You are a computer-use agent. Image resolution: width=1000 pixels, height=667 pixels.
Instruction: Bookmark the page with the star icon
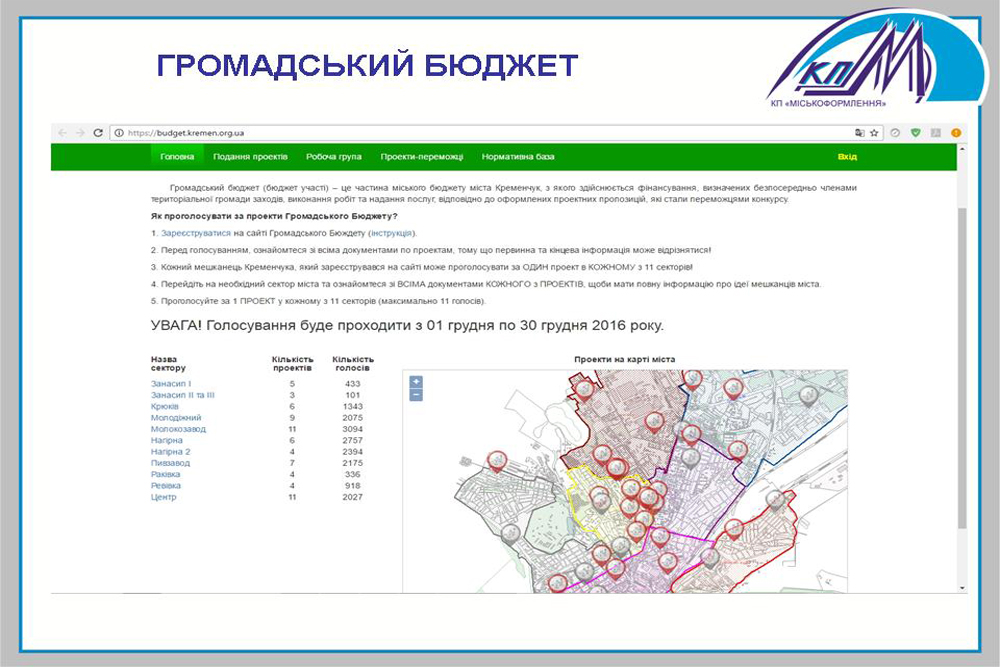coord(873,132)
